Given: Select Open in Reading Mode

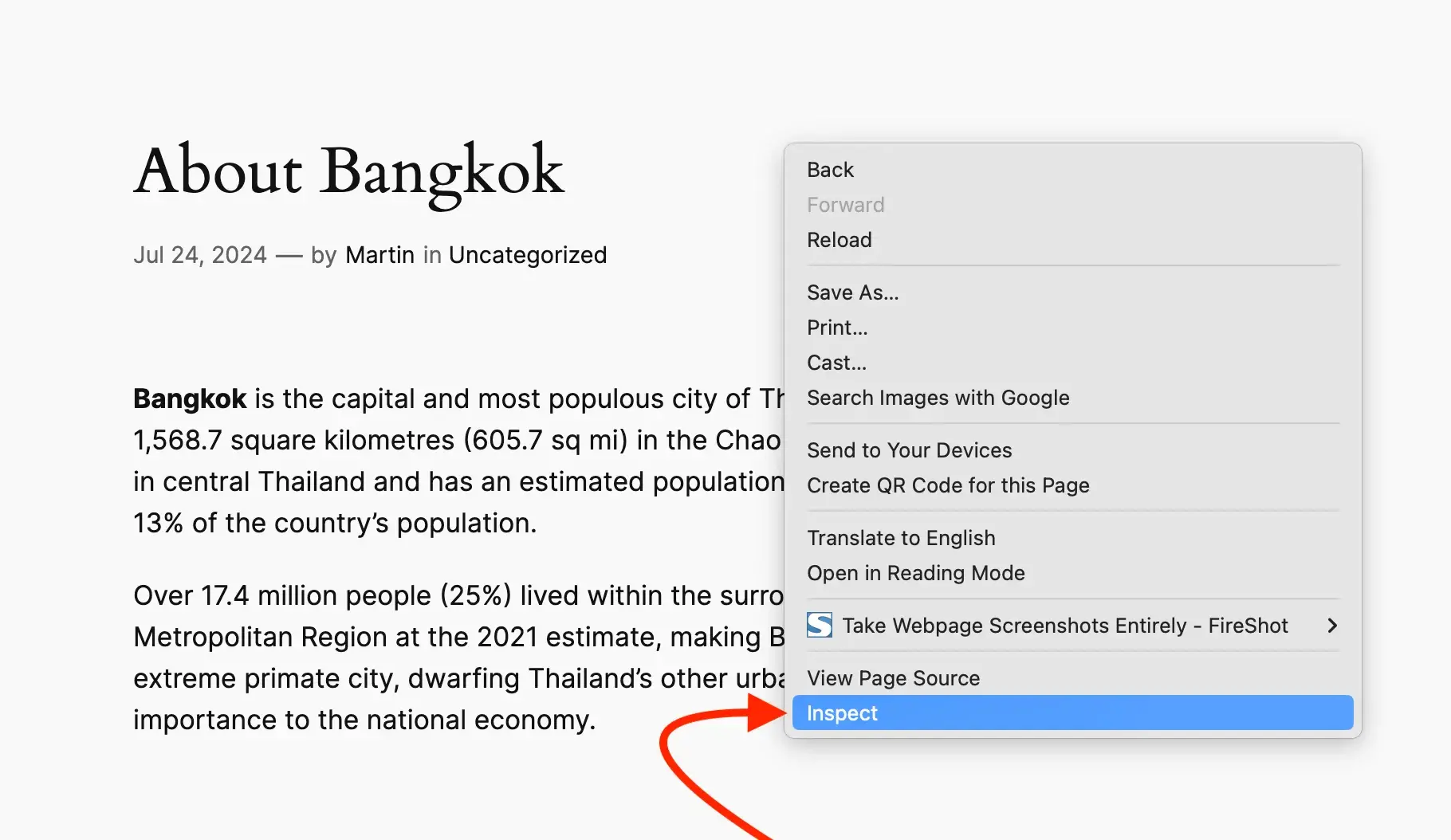Looking at the screenshot, I should pyautogui.click(x=1072, y=573).
